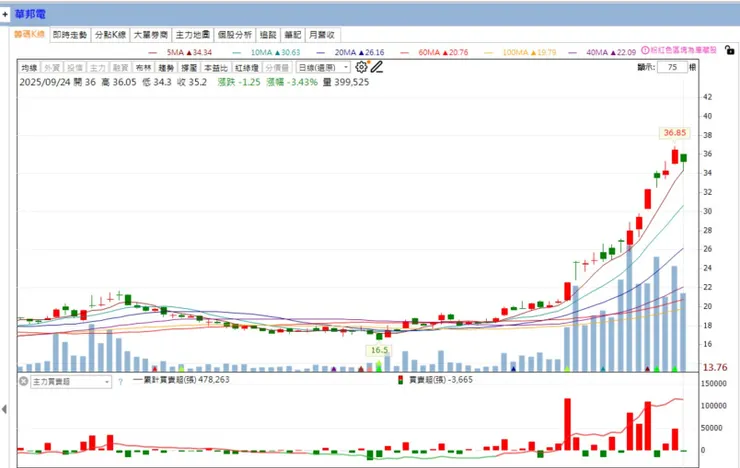This screenshot has width=740, height=468.
Task: Open the 日線(還原) period dropdown
Action: tap(323, 67)
